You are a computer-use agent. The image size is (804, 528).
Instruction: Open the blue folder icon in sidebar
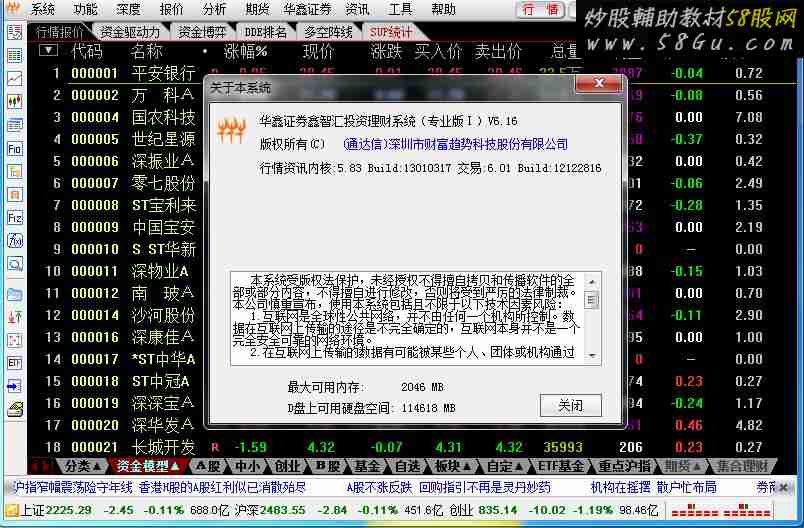pos(15,294)
